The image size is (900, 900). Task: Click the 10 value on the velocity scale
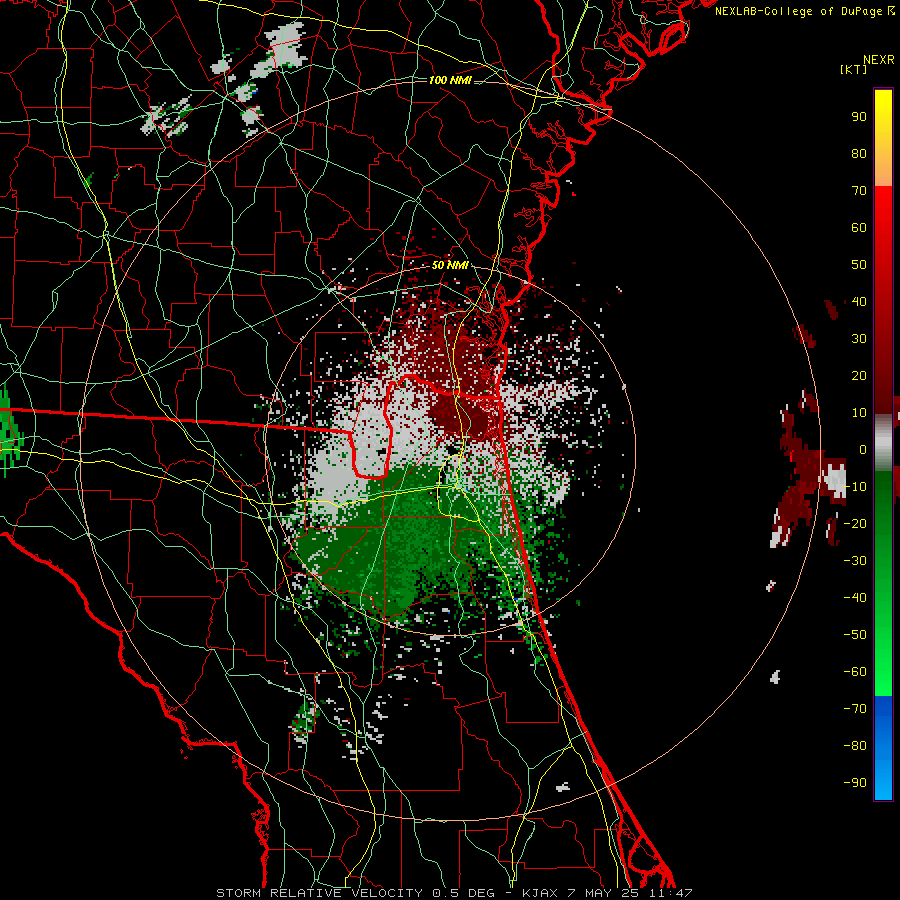tap(859, 413)
